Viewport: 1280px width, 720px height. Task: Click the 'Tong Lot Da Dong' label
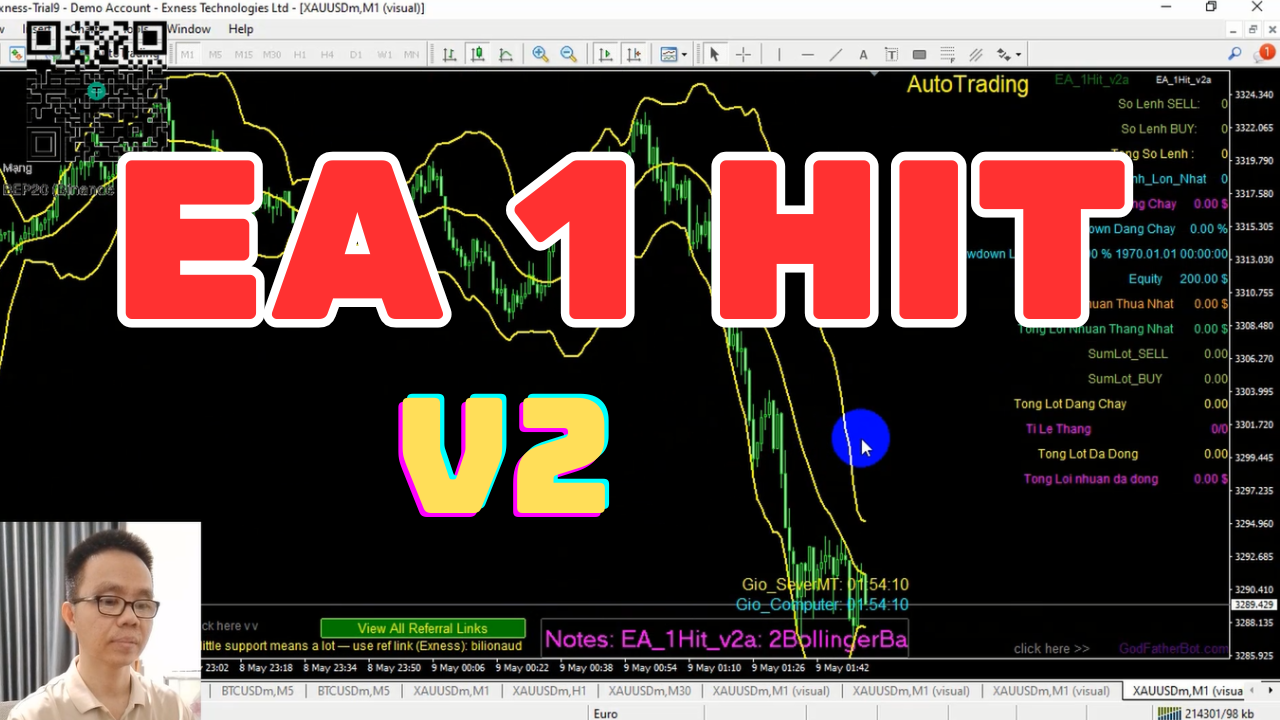tap(1088, 454)
